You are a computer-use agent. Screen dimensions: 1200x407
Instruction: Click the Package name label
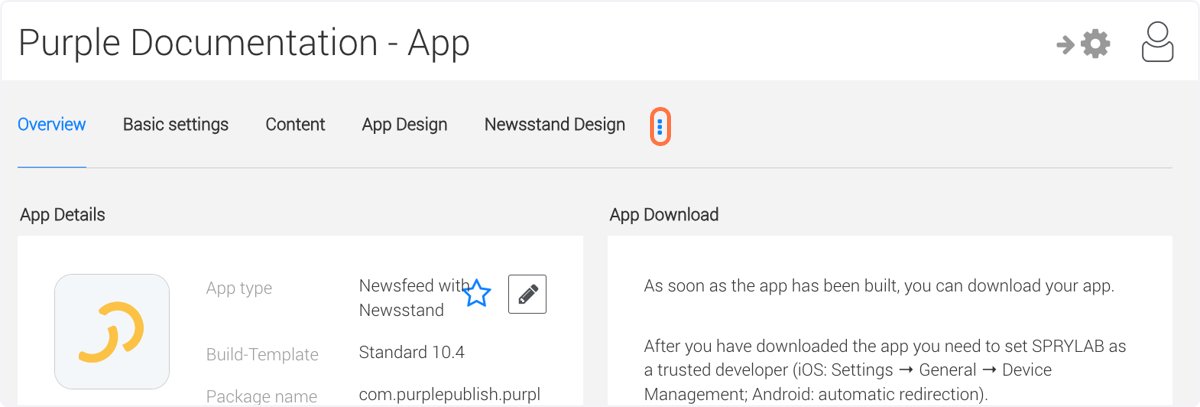pyautogui.click(x=262, y=396)
